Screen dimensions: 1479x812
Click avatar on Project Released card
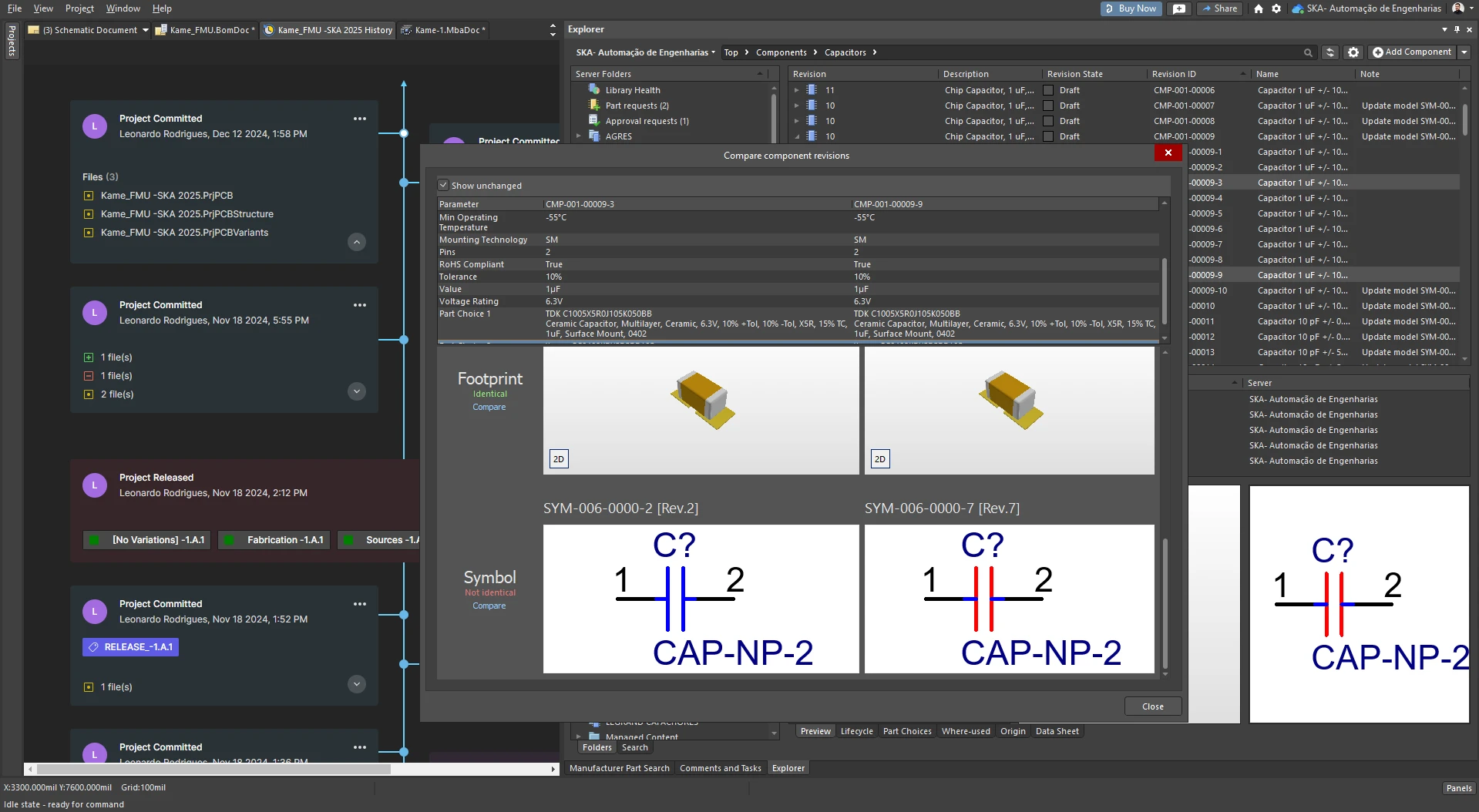pyautogui.click(x=95, y=485)
